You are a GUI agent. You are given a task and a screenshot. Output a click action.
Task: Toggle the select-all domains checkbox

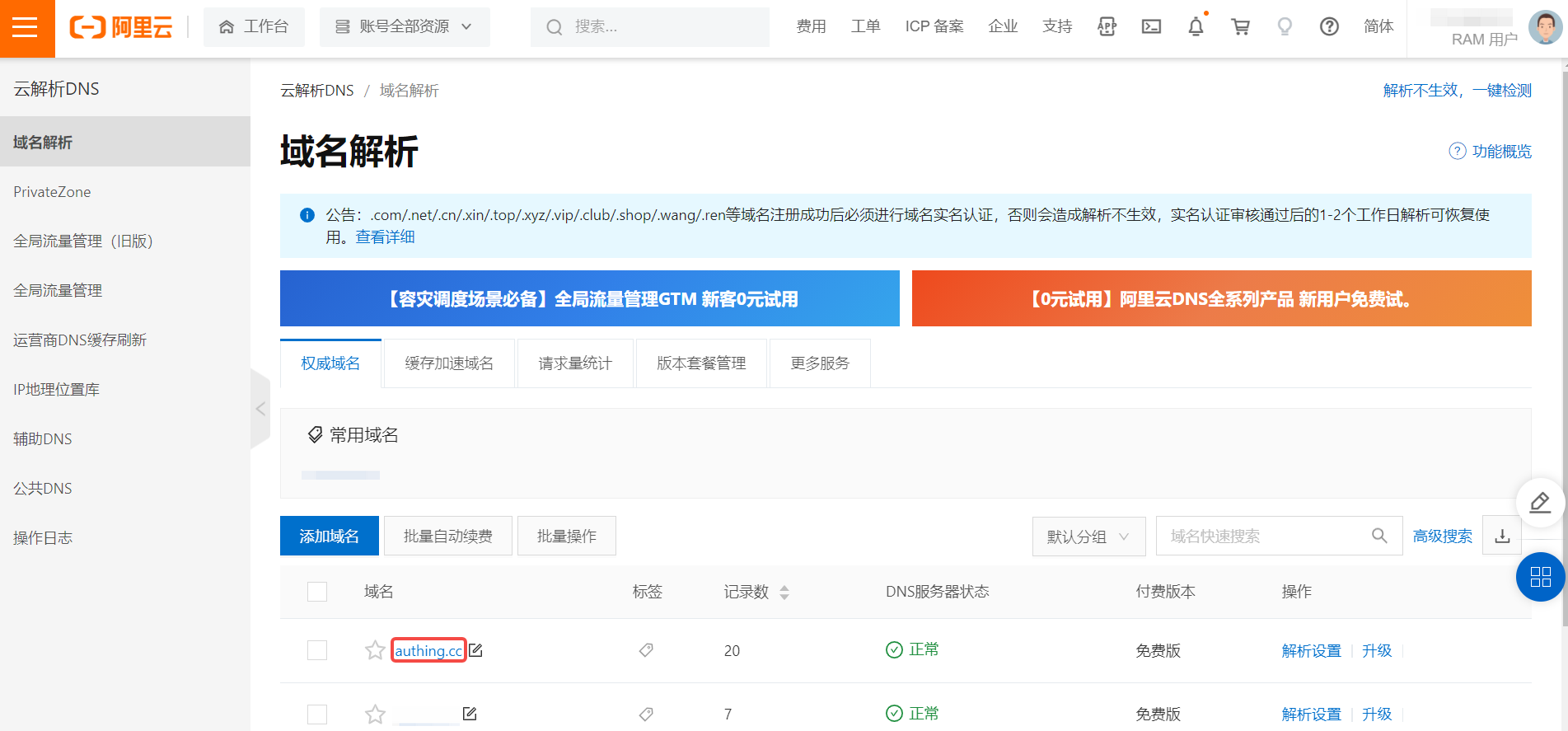[x=317, y=592]
